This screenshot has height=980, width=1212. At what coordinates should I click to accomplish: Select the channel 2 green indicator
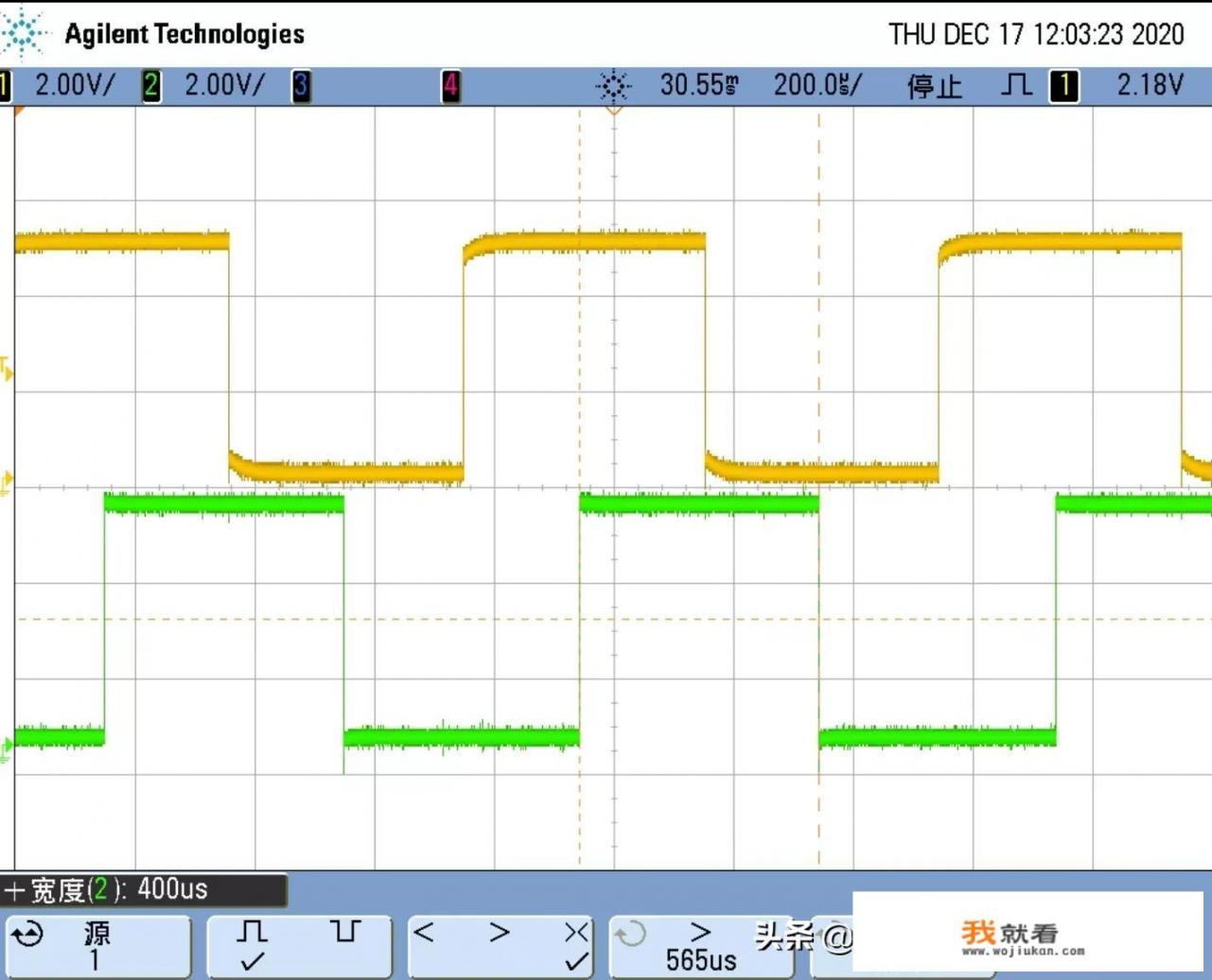(151, 86)
